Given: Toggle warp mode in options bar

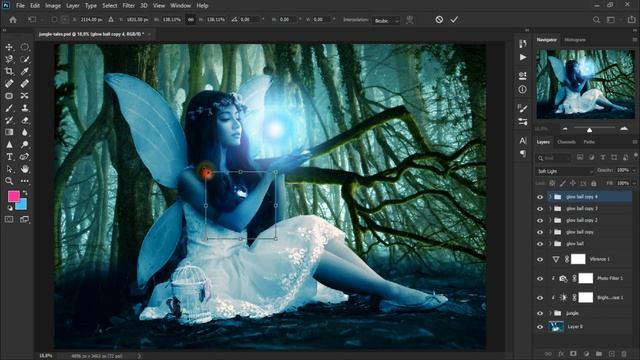Looking at the screenshot, I should [x=409, y=20].
